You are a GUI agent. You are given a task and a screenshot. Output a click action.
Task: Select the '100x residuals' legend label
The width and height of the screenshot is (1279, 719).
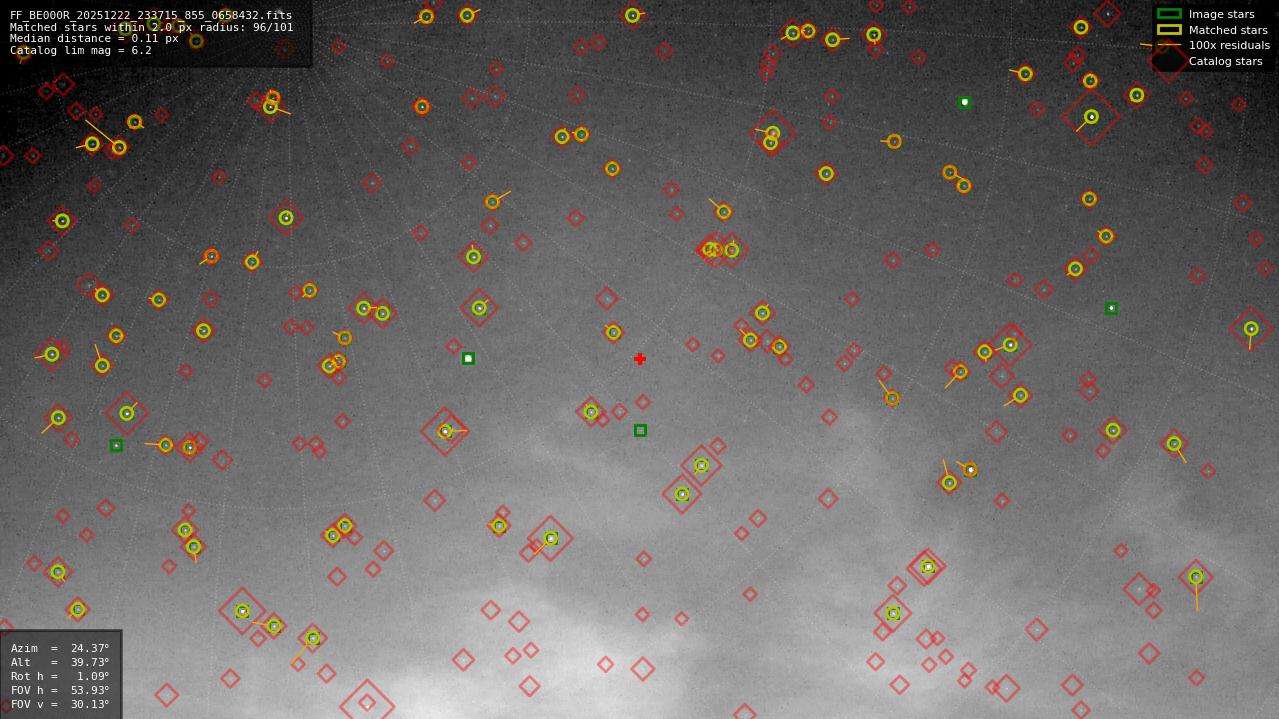[1229, 46]
